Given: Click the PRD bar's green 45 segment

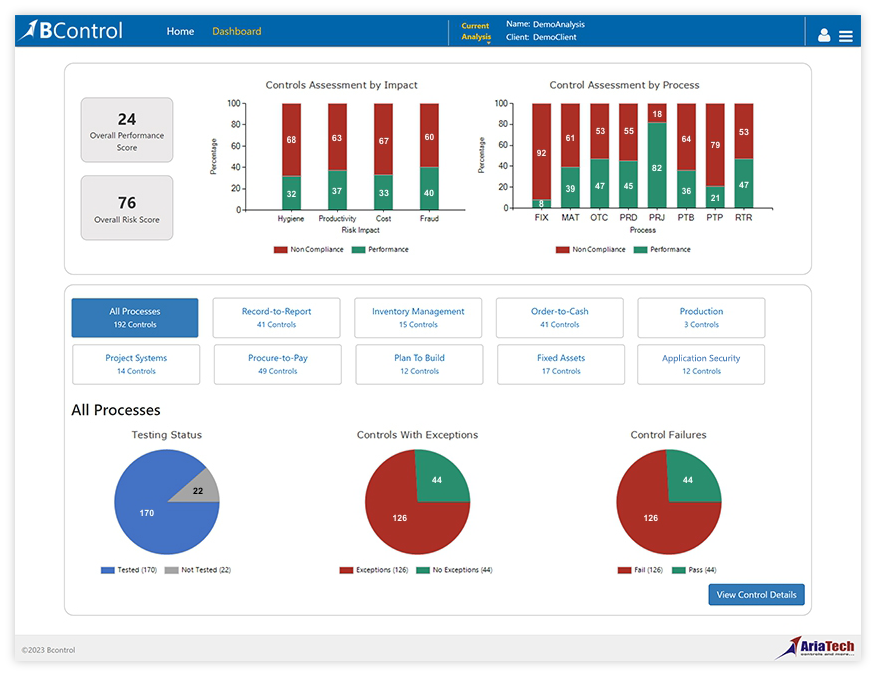Looking at the screenshot, I should (629, 184).
